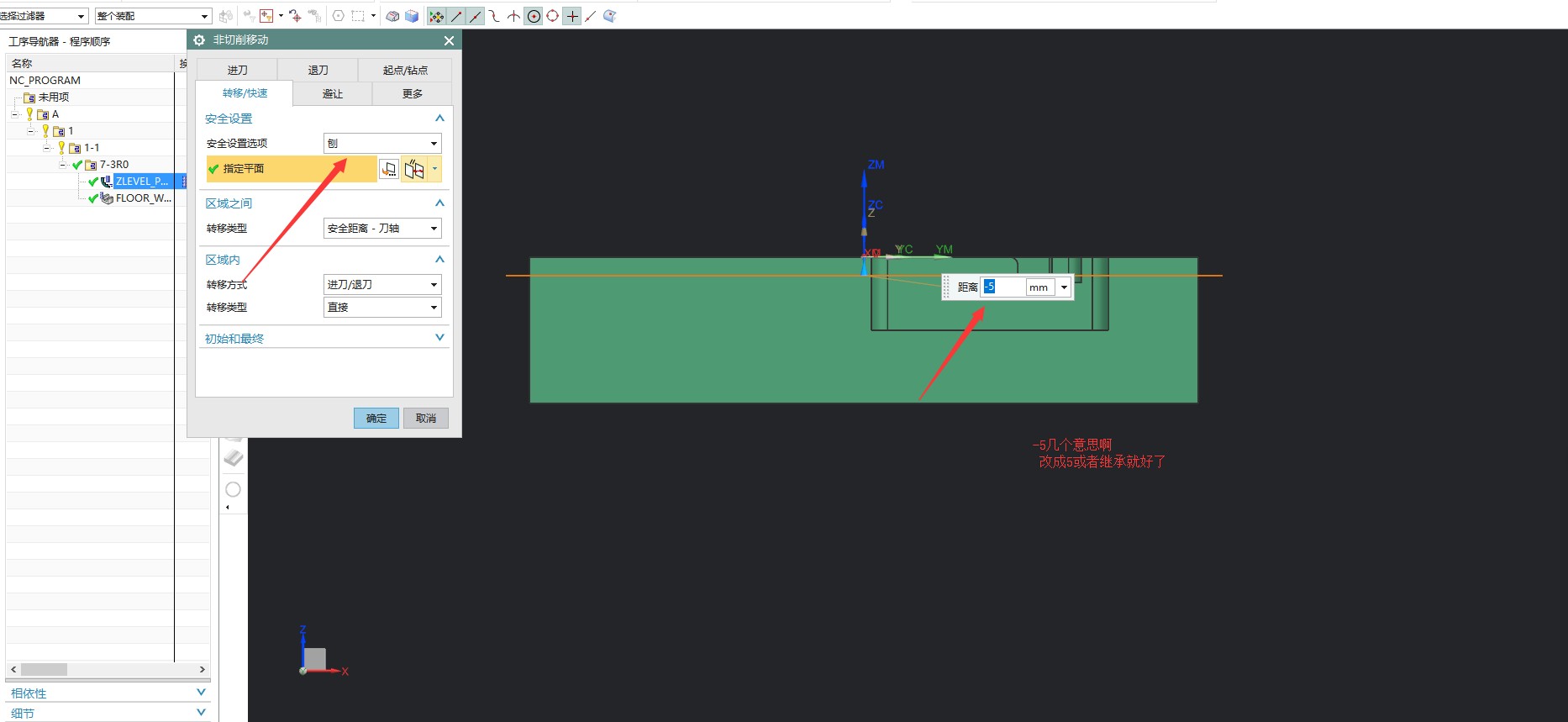Open the plane type dropdown arrow next to 指定平面
Viewport: 1568px width, 722px height.
coord(434,169)
